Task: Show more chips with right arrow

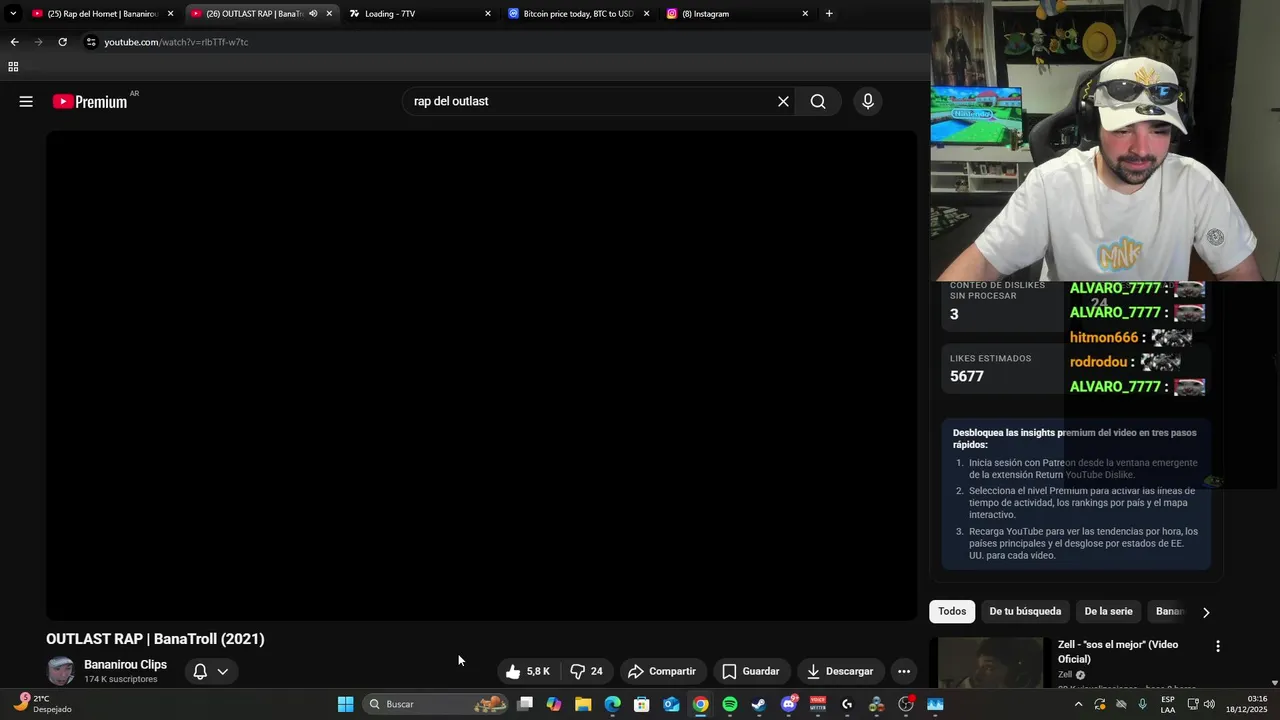Action: (1206, 612)
